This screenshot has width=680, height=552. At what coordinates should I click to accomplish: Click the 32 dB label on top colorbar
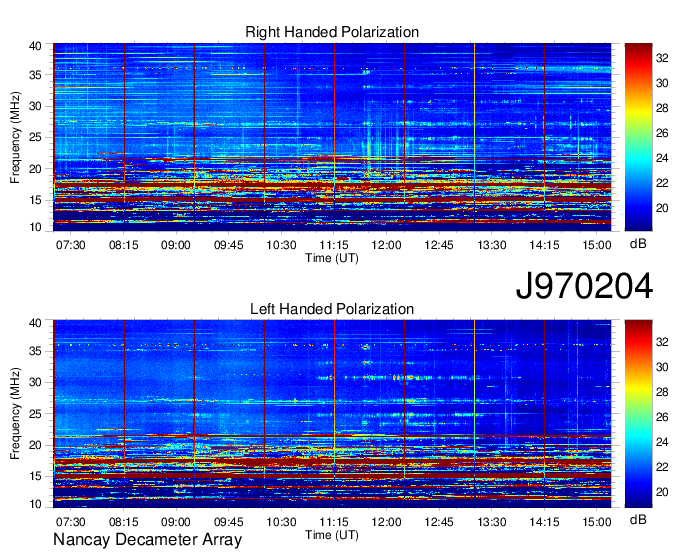coord(662,58)
